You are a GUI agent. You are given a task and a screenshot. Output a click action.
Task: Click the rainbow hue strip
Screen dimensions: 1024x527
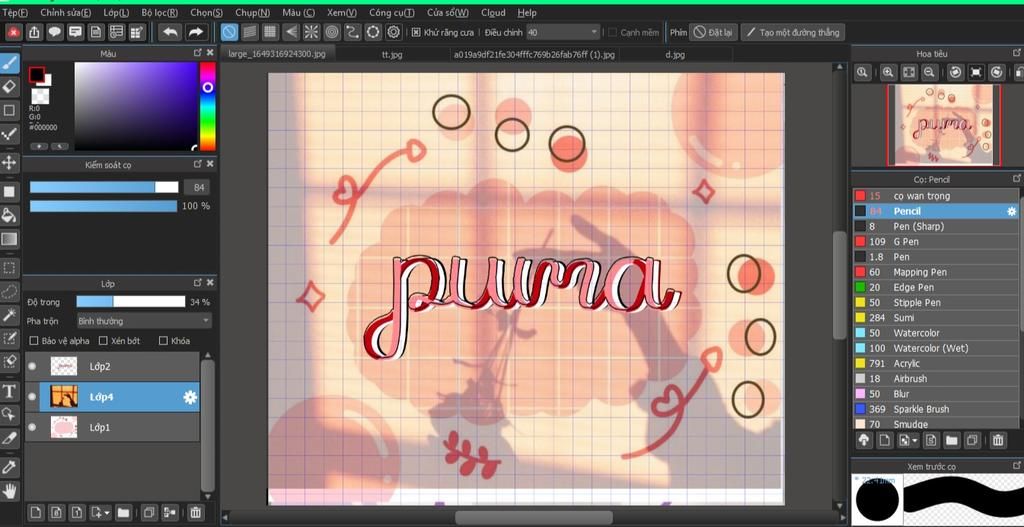pos(208,106)
